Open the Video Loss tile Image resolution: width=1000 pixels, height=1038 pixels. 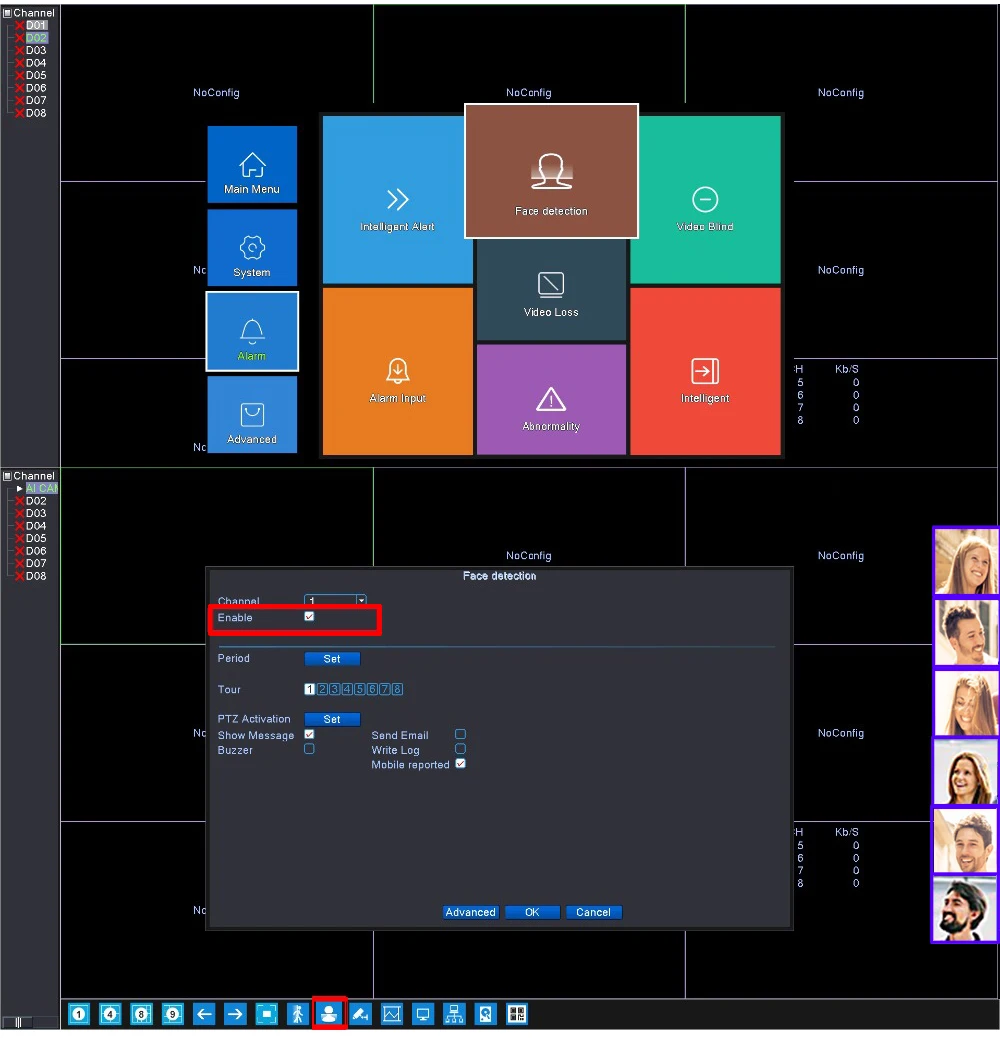(551, 290)
